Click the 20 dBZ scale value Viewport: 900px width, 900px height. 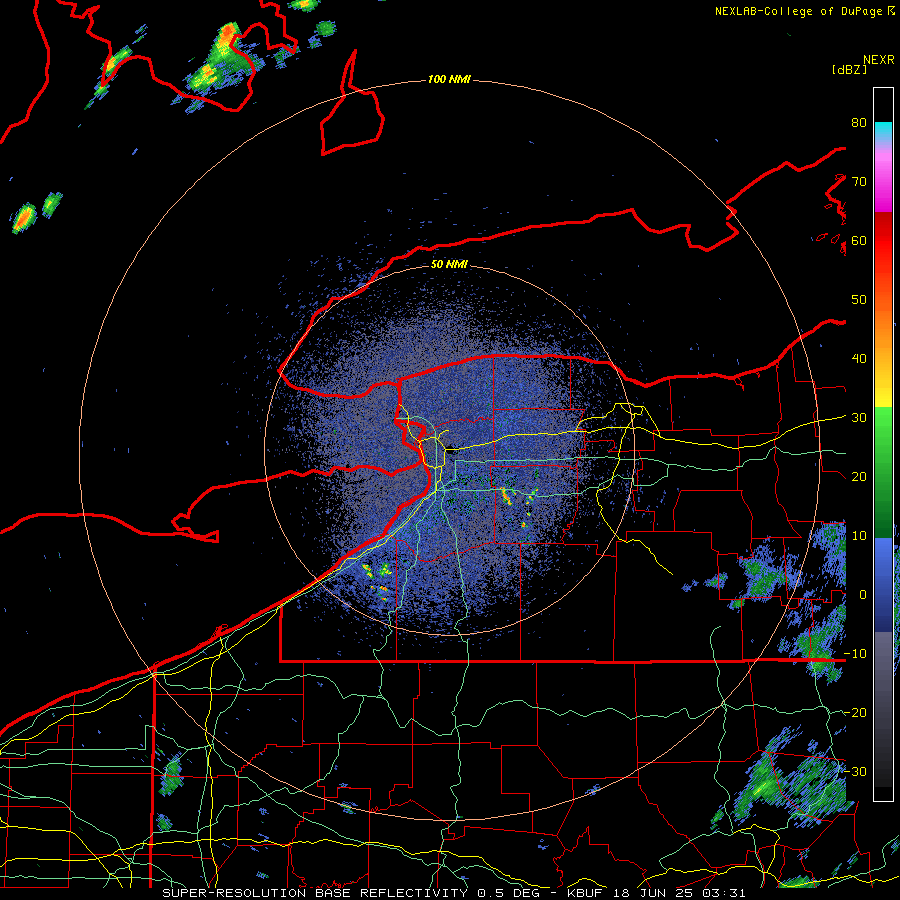coord(859,476)
